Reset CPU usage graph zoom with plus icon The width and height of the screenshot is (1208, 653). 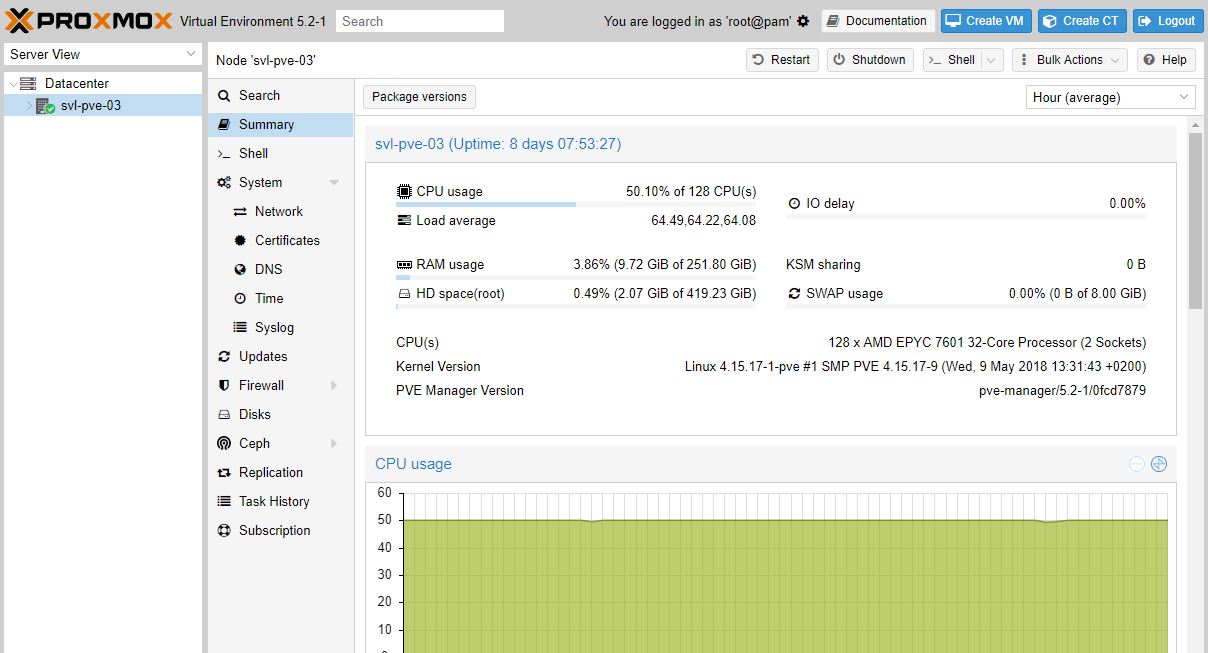click(x=1159, y=464)
